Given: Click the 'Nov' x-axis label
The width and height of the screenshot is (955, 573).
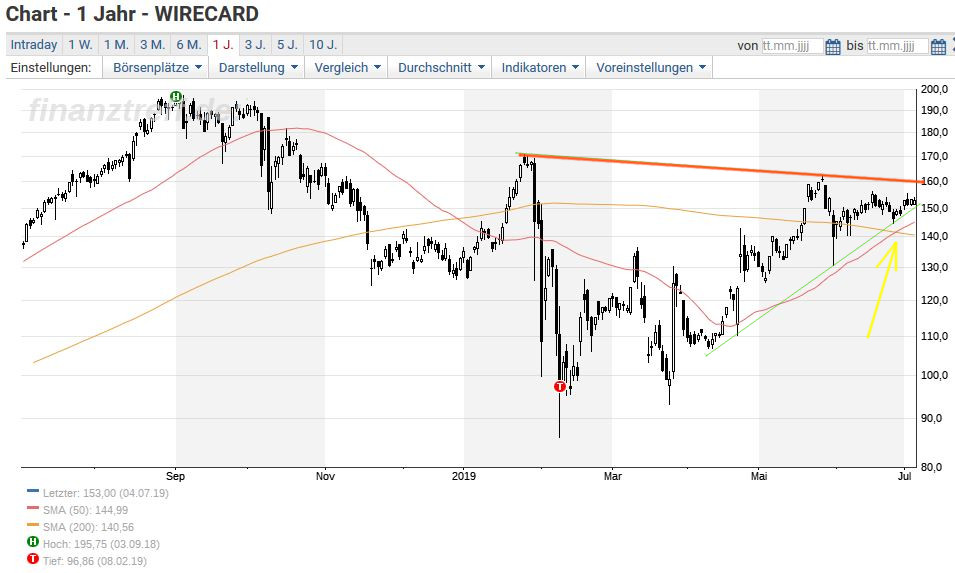Looking at the screenshot, I should (x=325, y=476).
